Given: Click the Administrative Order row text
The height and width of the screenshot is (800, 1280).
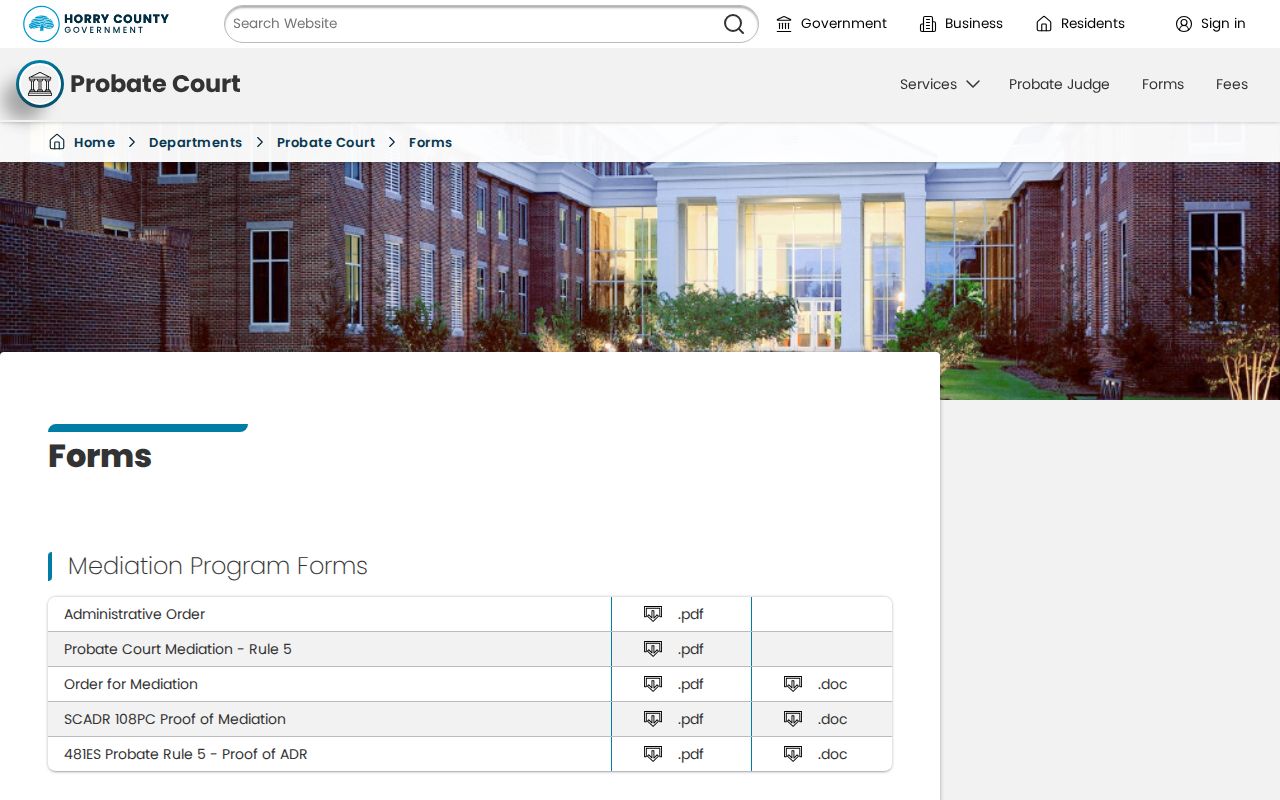Looking at the screenshot, I should coord(134,614).
